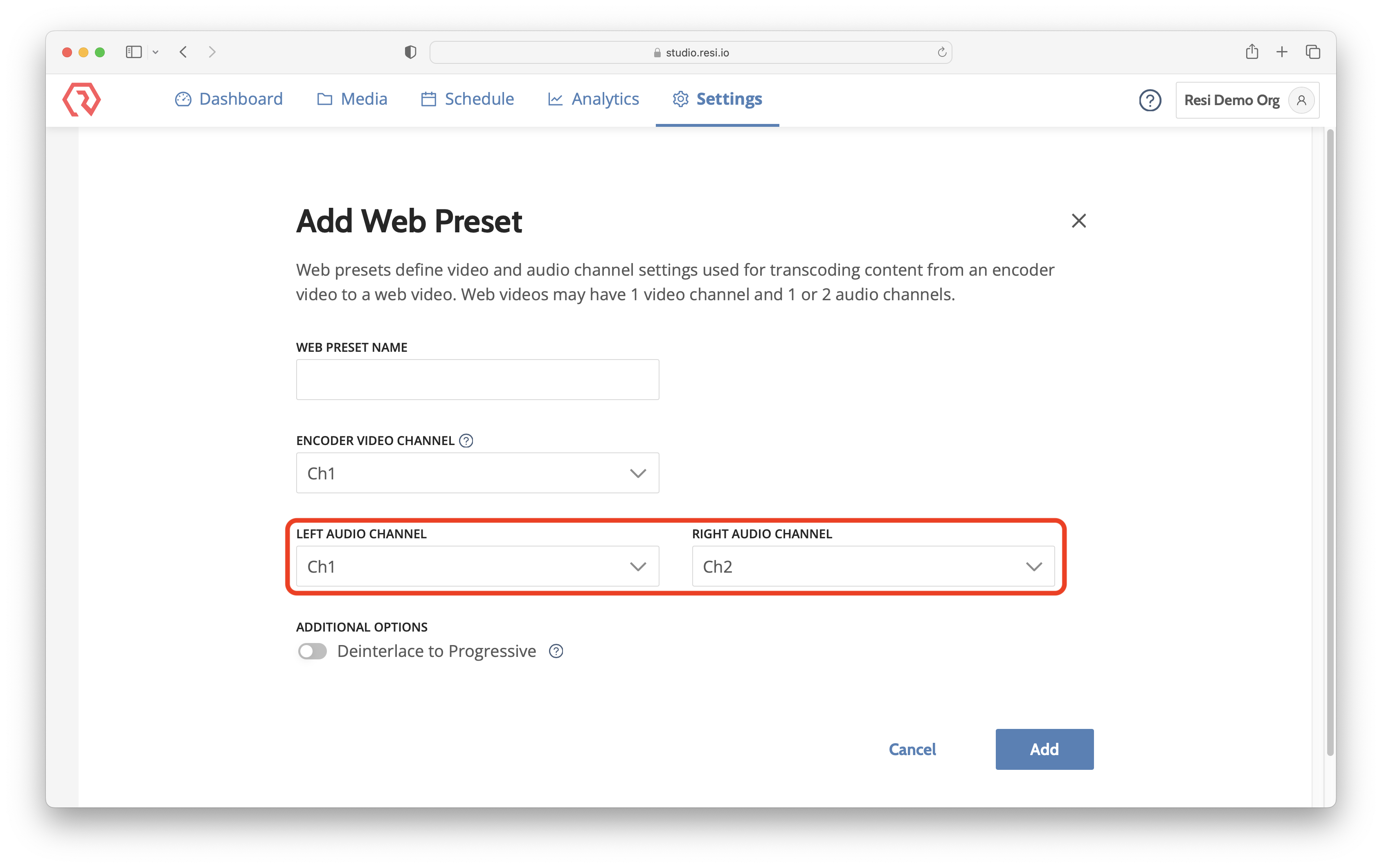Click the Cancel link
Viewport: 1382px width, 868px height.
point(912,749)
